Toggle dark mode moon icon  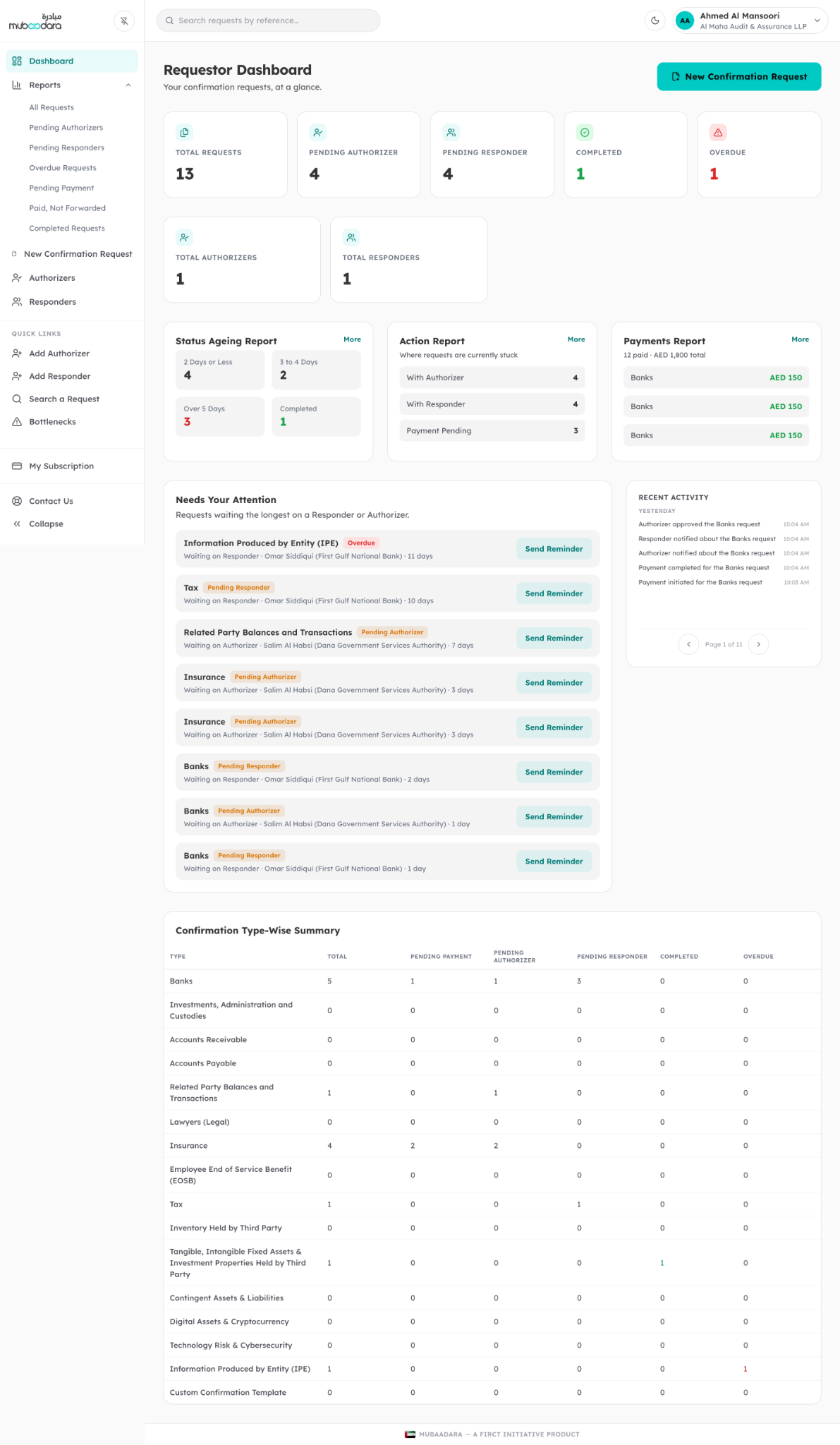pyautogui.click(x=655, y=20)
